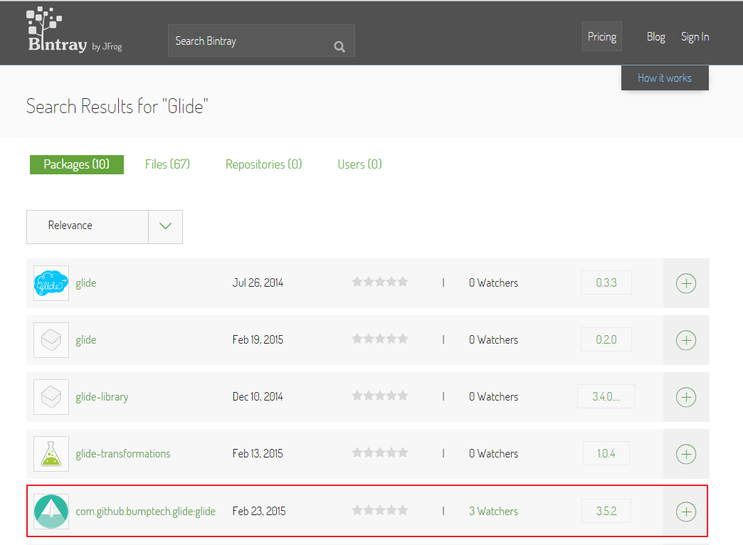
Task: Open the com.github.bumptech.glide:glide package link
Action: (146, 511)
